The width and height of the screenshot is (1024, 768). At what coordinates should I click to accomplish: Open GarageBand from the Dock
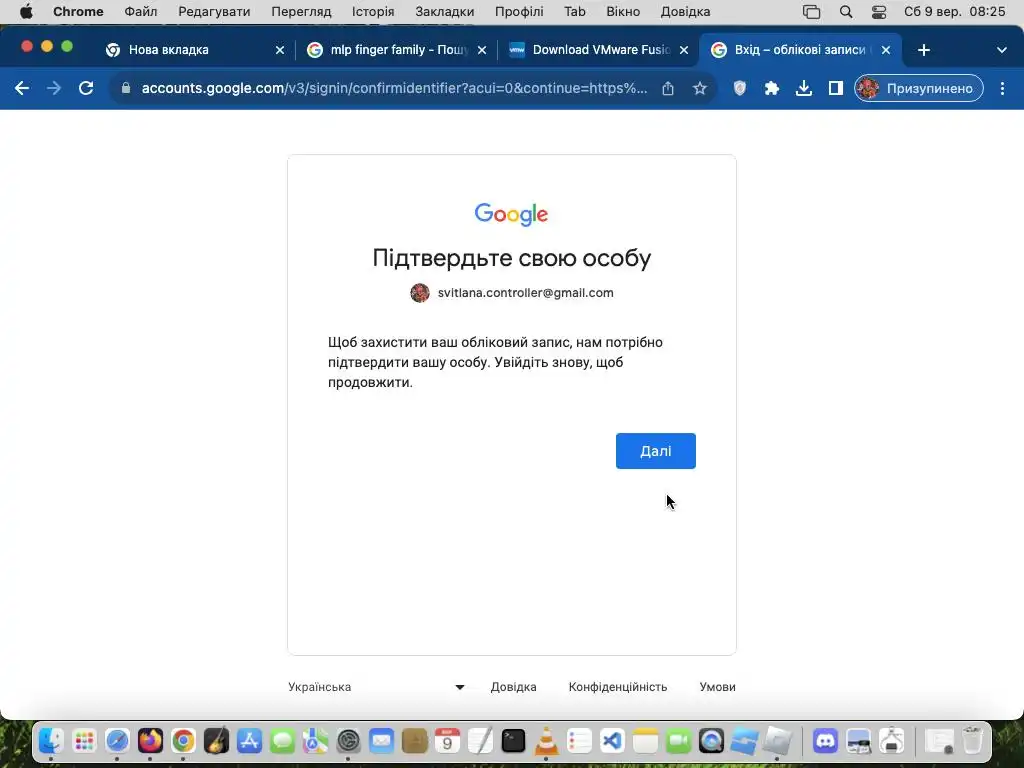coord(216,741)
